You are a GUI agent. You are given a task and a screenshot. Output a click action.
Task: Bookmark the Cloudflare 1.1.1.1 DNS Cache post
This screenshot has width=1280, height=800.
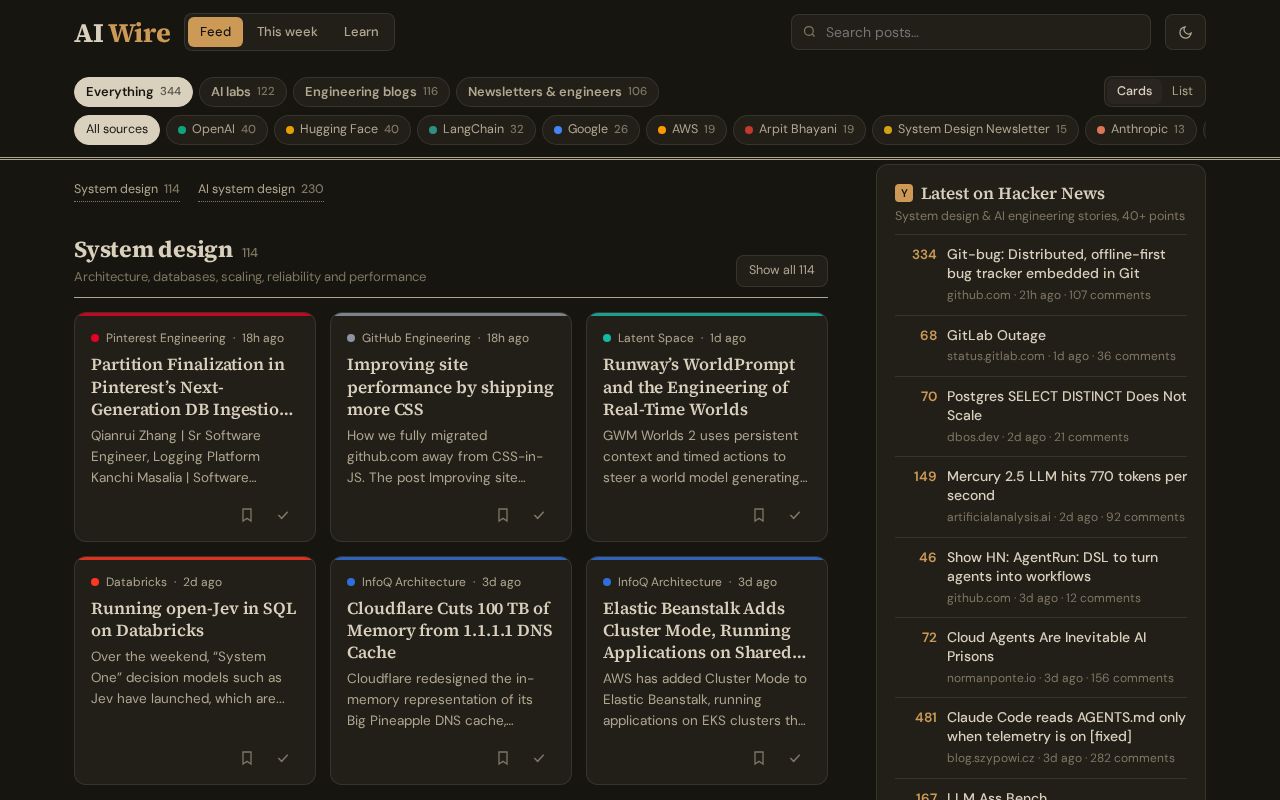[x=503, y=758]
